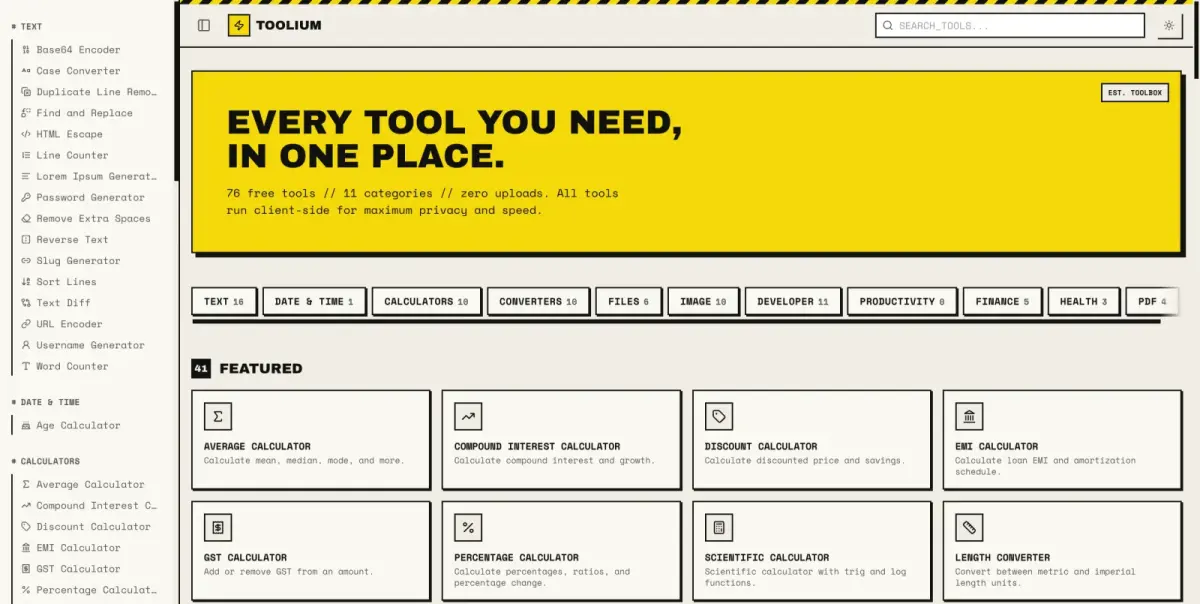The width and height of the screenshot is (1200, 604).
Task: Click the bank icon on EMI Calculator card
Action: (969, 416)
